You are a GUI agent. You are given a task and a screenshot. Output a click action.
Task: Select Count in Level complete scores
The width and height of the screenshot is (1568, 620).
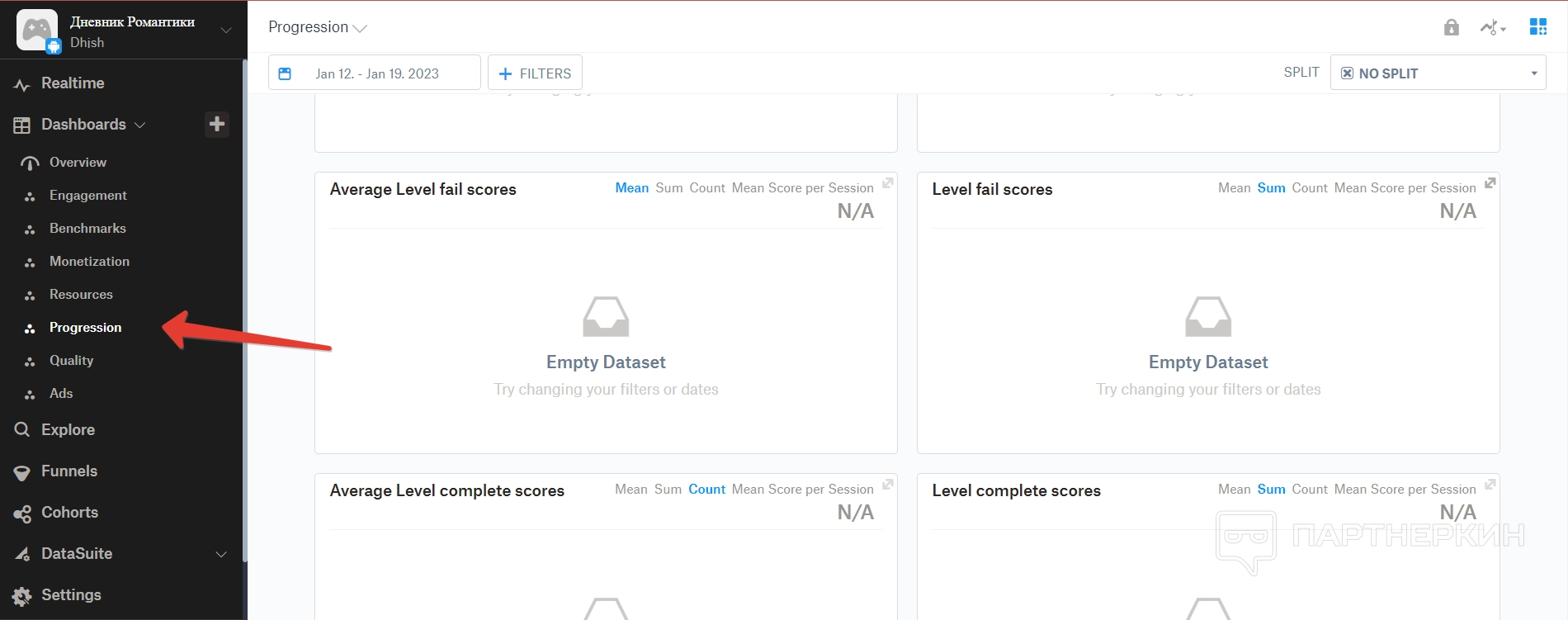click(x=1310, y=490)
